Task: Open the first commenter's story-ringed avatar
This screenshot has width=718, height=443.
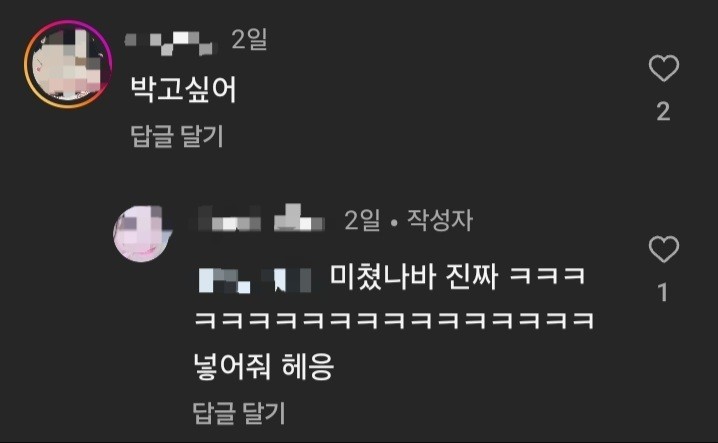Action: pos(68,64)
